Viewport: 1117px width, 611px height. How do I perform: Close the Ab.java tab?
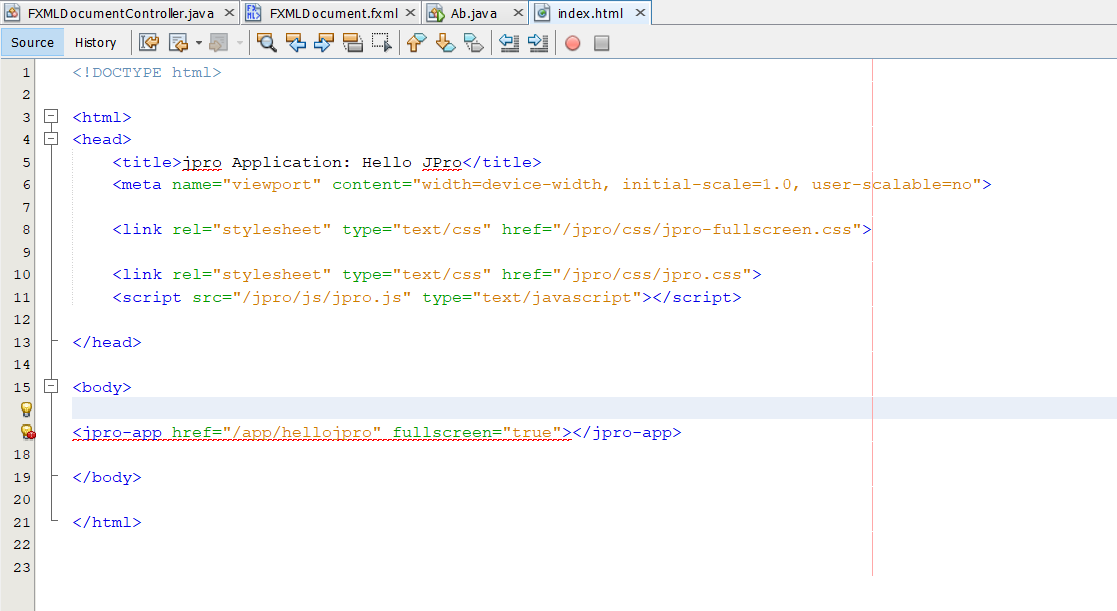tap(519, 13)
